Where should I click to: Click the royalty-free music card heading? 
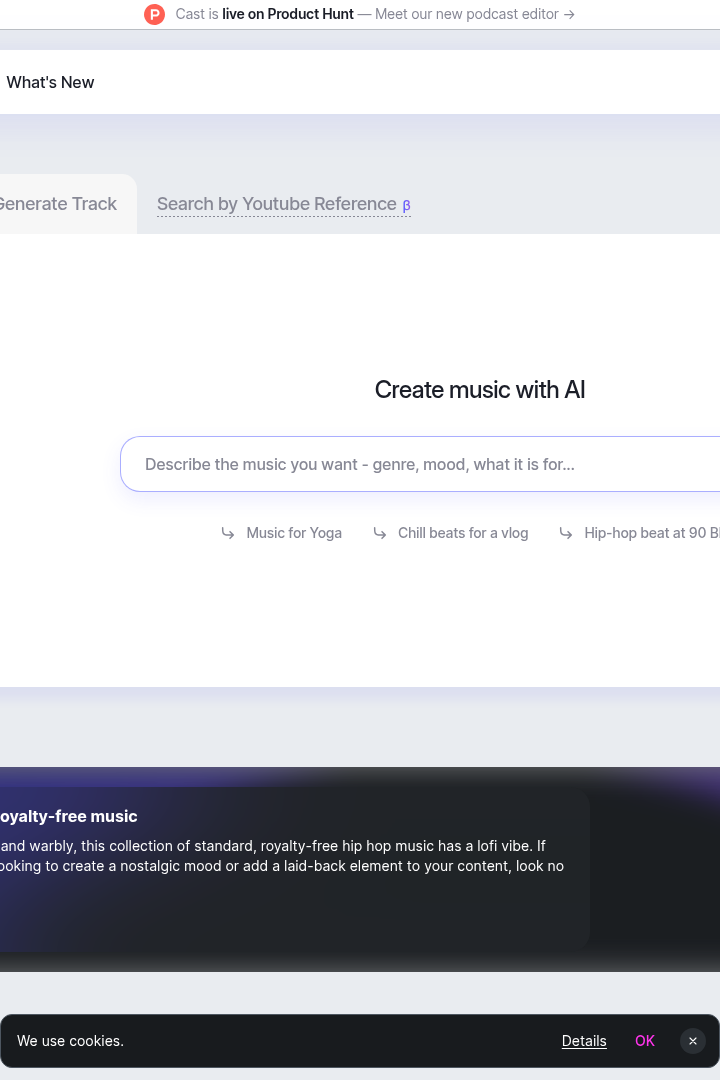[x=69, y=816]
